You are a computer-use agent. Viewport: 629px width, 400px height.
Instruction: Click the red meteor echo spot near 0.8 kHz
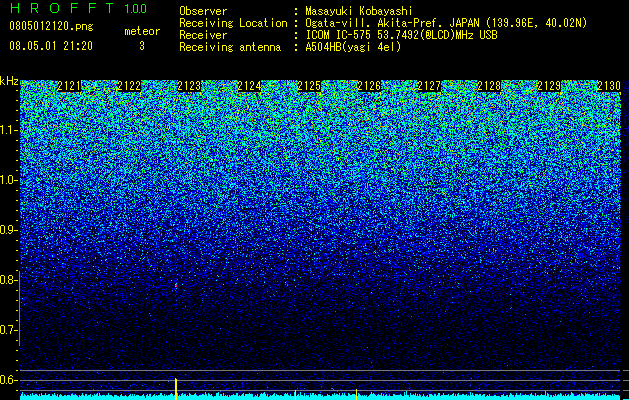pos(176,285)
